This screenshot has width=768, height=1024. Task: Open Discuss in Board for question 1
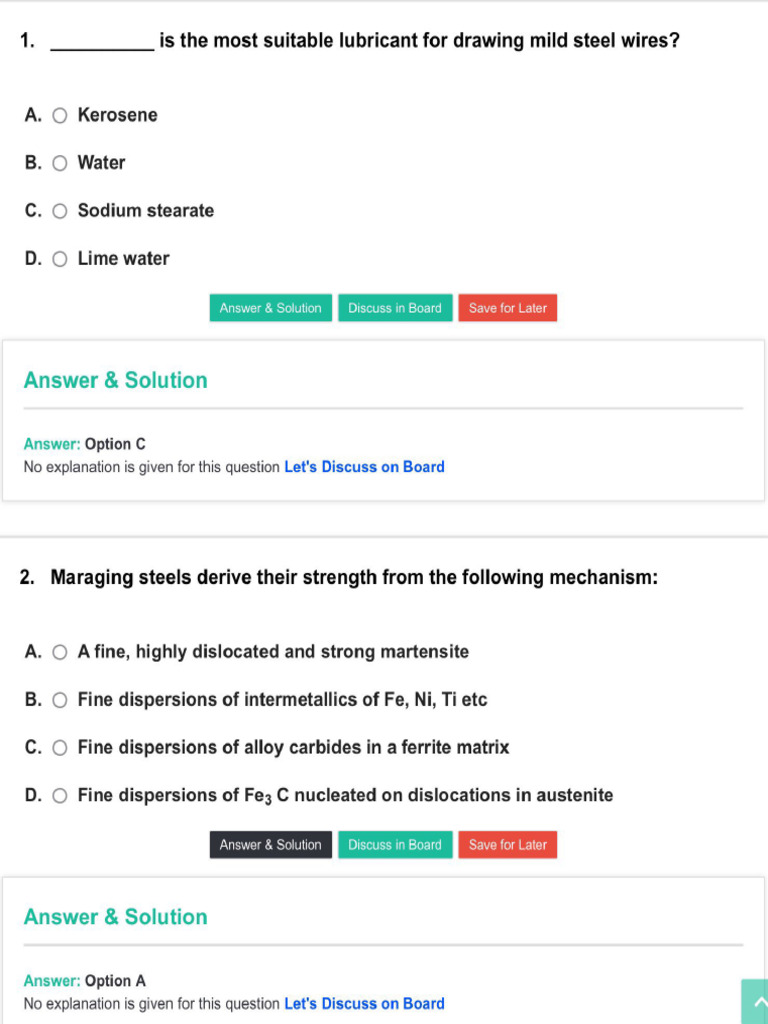(x=395, y=308)
